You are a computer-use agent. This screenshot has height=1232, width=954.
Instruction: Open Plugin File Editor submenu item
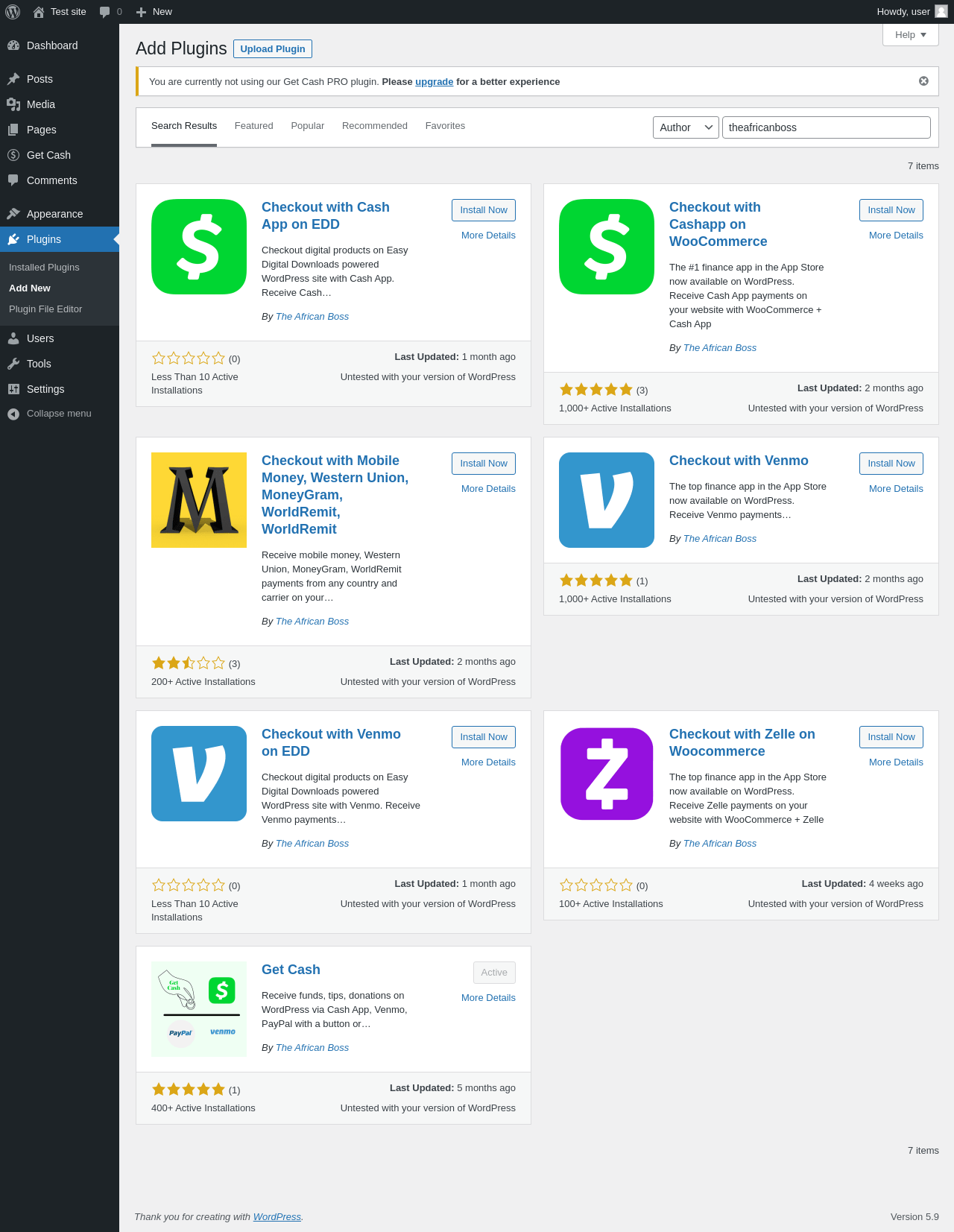(60, 309)
